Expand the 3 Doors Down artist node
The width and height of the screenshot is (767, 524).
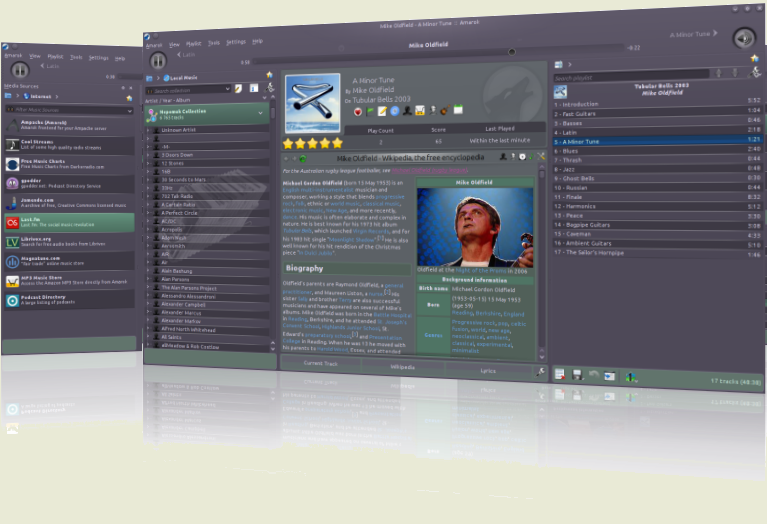coord(148,155)
